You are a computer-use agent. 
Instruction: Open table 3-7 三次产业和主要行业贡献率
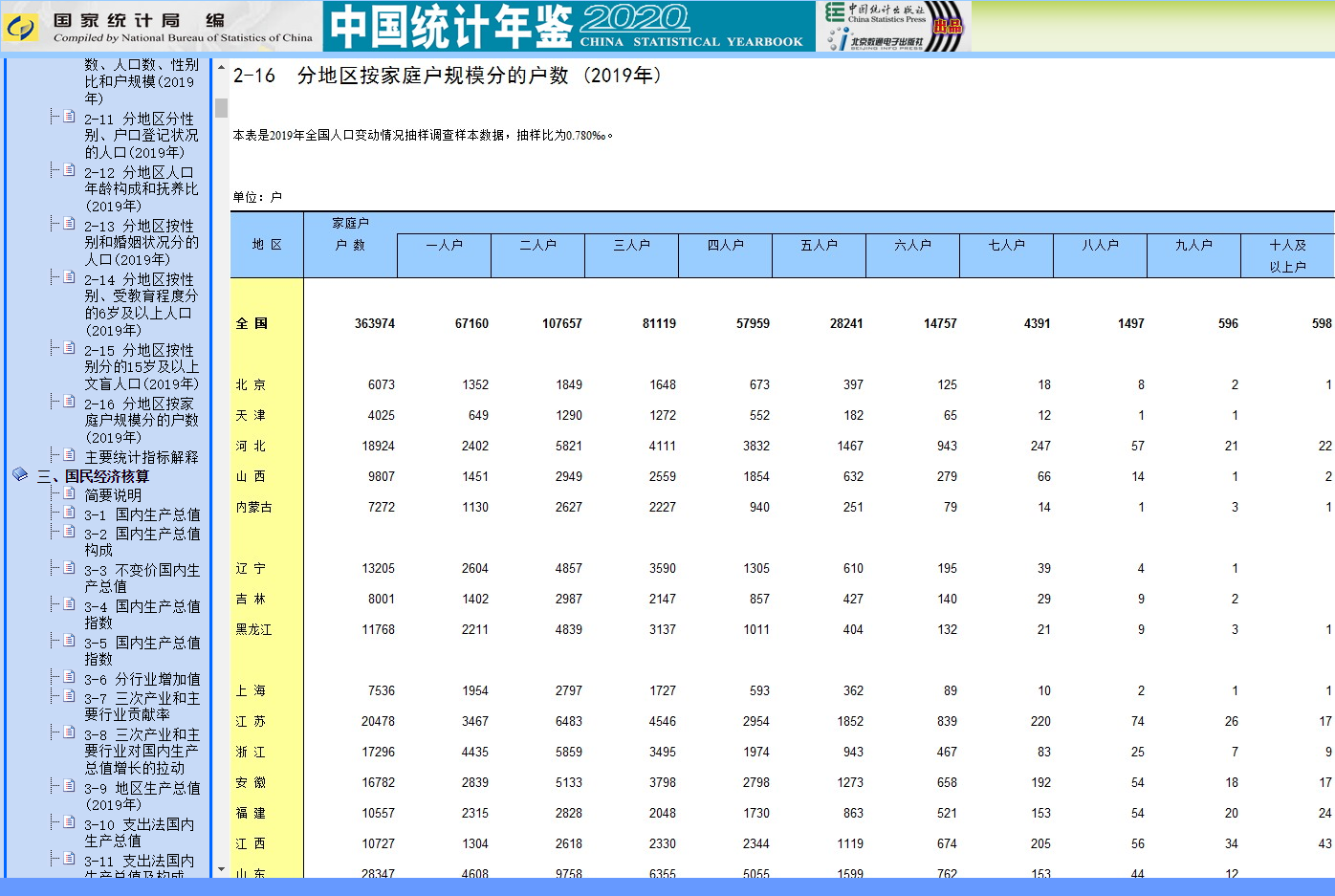tap(141, 706)
